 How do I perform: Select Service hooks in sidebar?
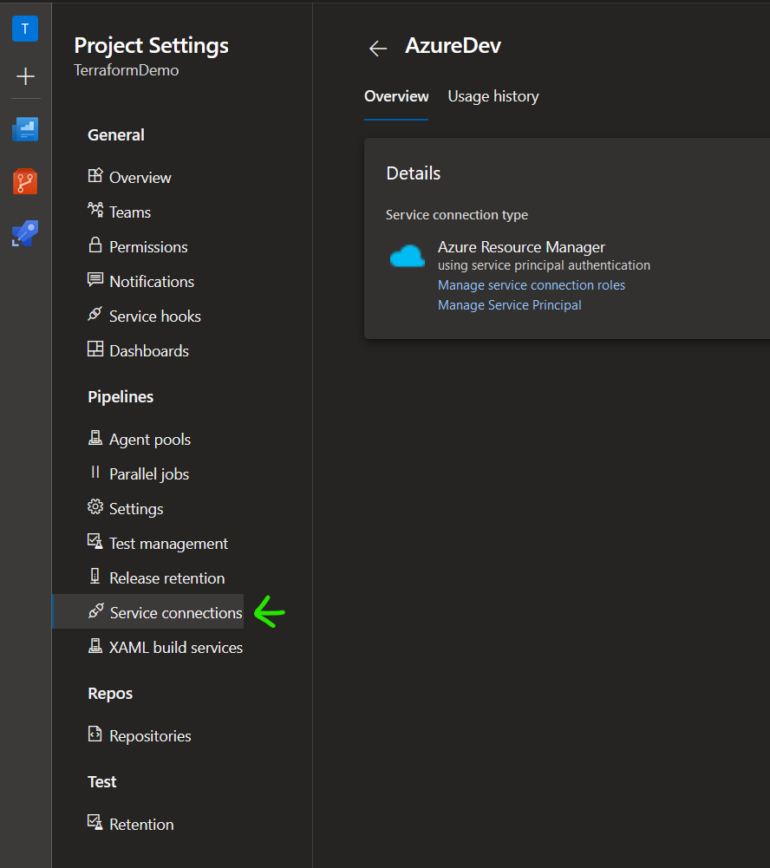[x=154, y=316]
